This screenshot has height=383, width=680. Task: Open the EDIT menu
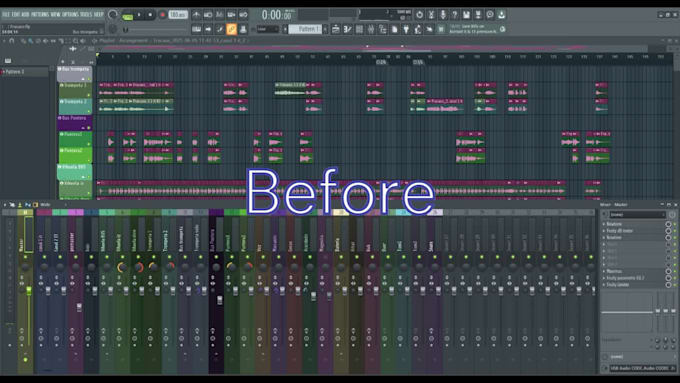click(x=16, y=14)
